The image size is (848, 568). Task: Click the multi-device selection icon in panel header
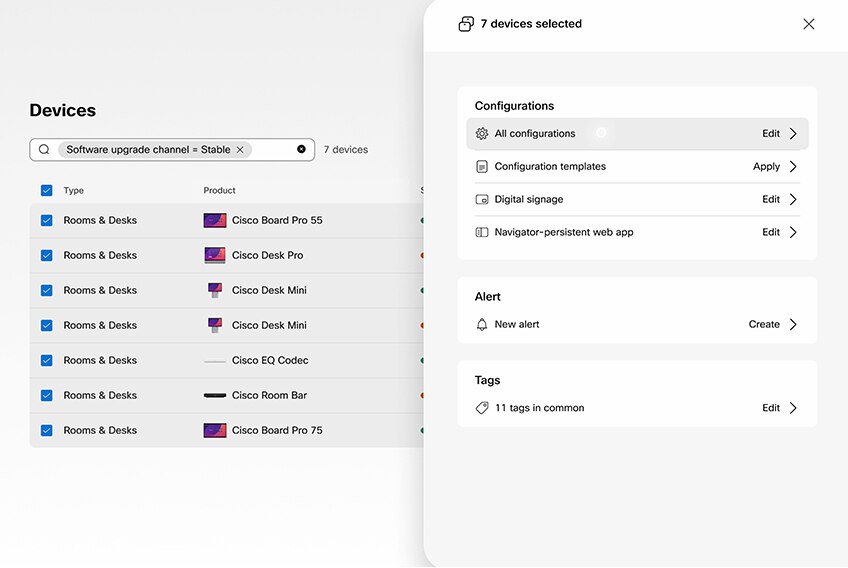coord(466,24)
